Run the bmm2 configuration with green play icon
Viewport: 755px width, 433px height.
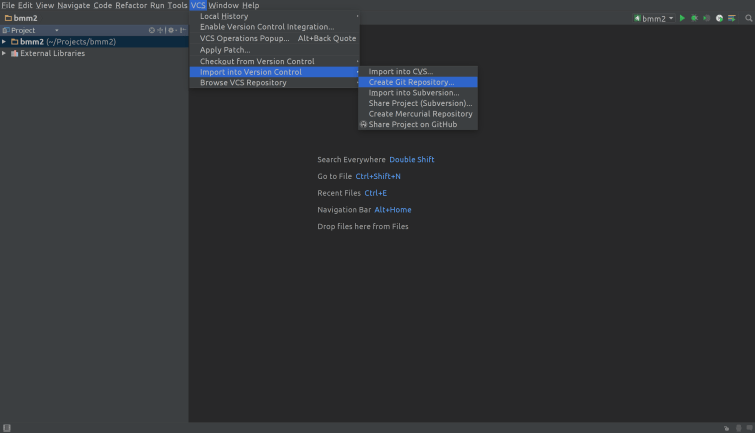pos(682,18)
